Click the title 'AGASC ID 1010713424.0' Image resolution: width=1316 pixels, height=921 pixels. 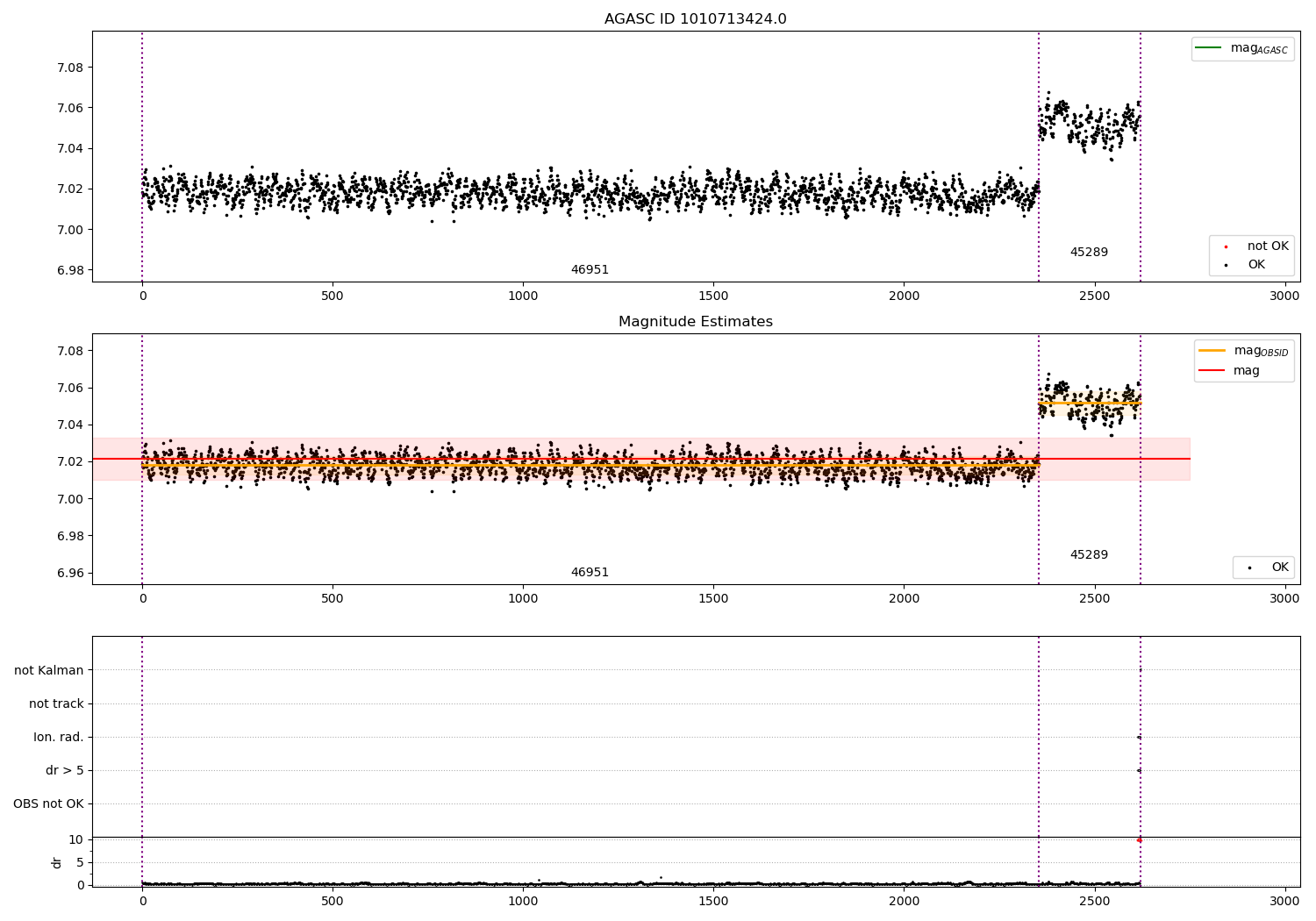(695, 19)
